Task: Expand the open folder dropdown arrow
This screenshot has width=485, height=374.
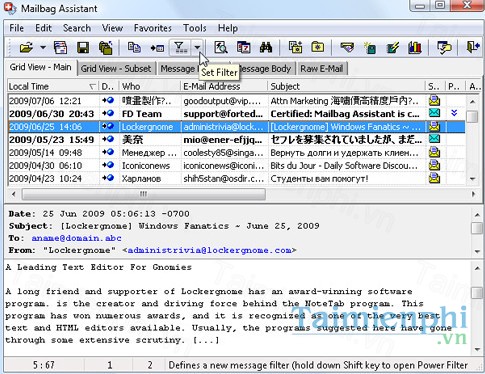Action: [43, 48]
